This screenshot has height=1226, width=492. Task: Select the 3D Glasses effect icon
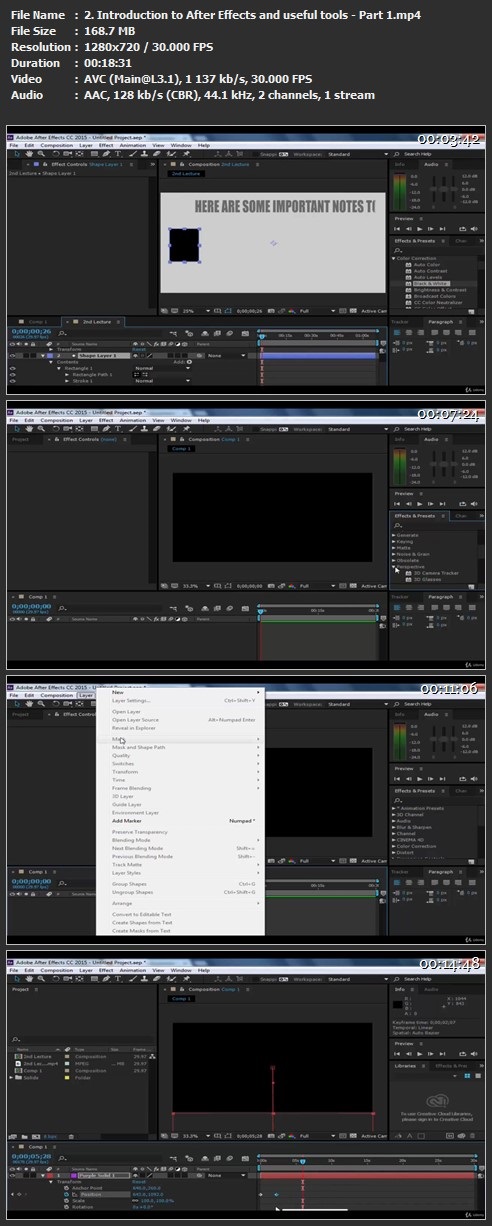pos(408,579)
